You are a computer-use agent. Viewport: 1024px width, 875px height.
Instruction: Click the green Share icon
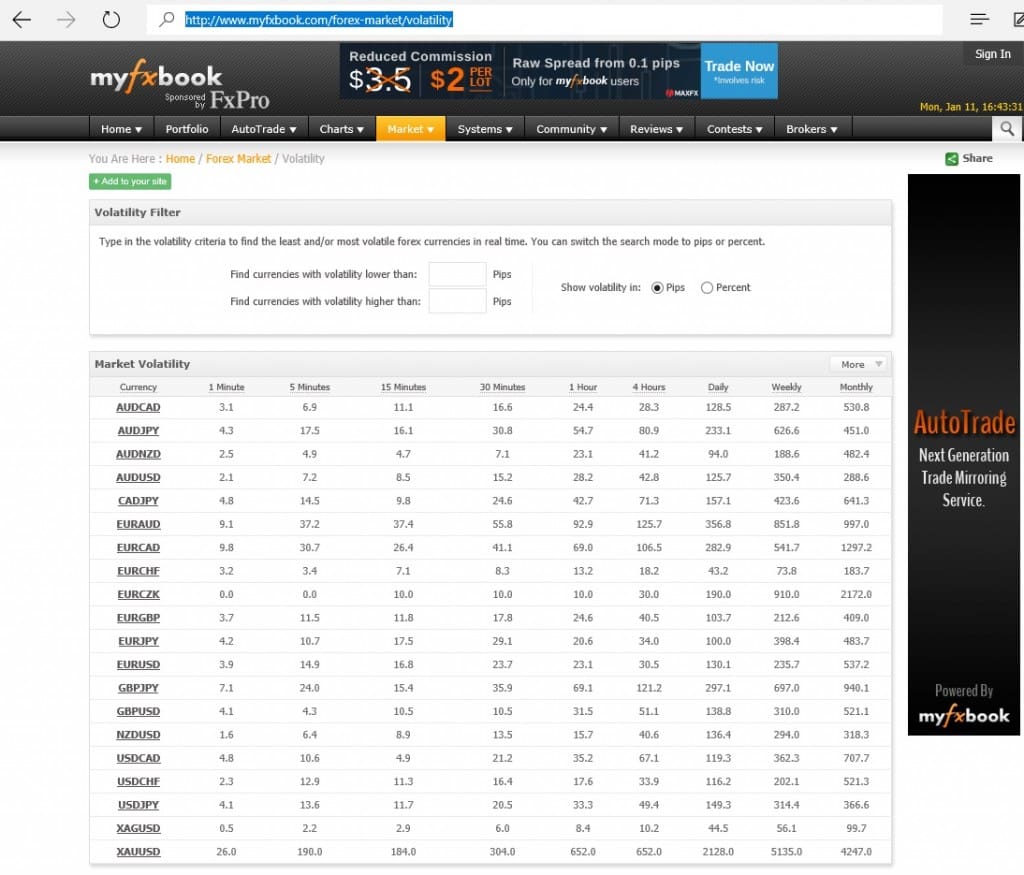click(x=952, y=159)
